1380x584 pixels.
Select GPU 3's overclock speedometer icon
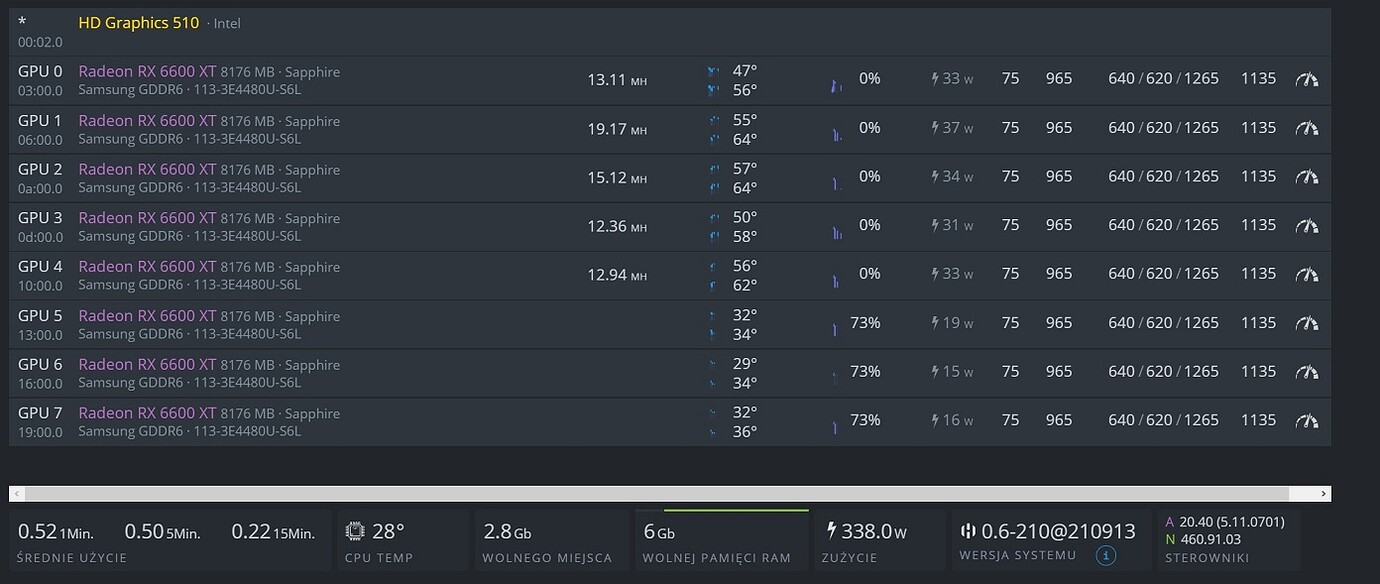(1306, 226)
